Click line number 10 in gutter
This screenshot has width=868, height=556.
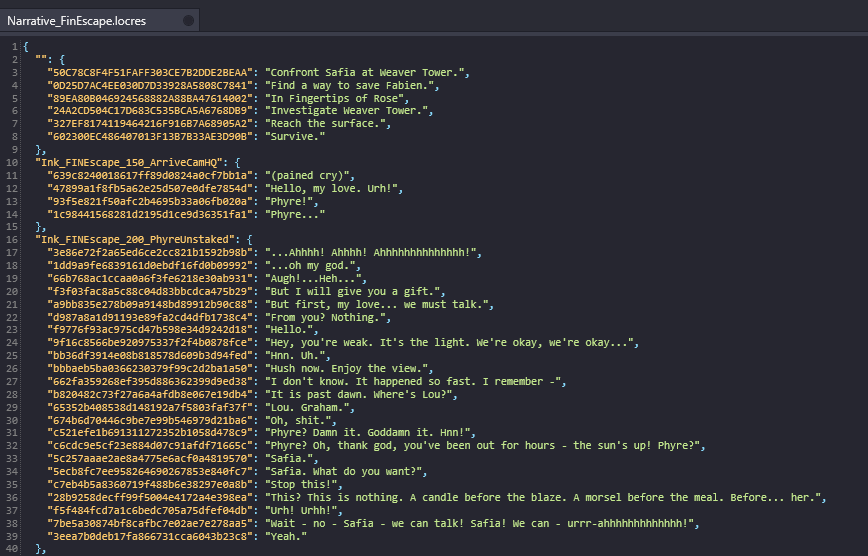[x=12, y=162]
